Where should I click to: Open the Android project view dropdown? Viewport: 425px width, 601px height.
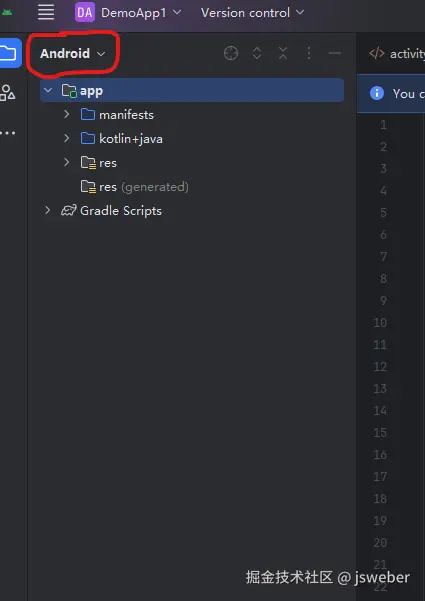click(73, 54)
